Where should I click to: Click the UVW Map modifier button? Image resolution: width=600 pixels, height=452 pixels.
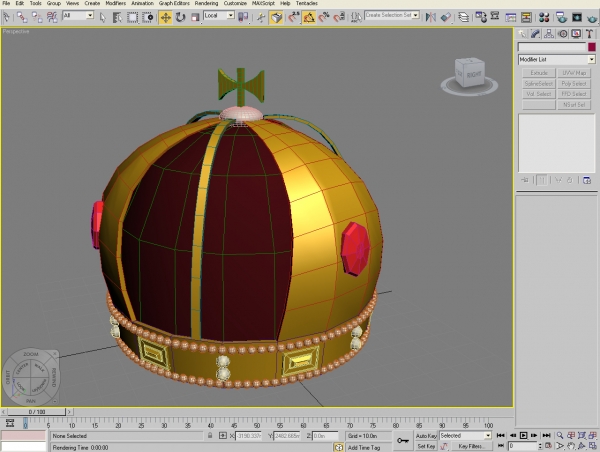pyautogui.click(x=574, y=73)
